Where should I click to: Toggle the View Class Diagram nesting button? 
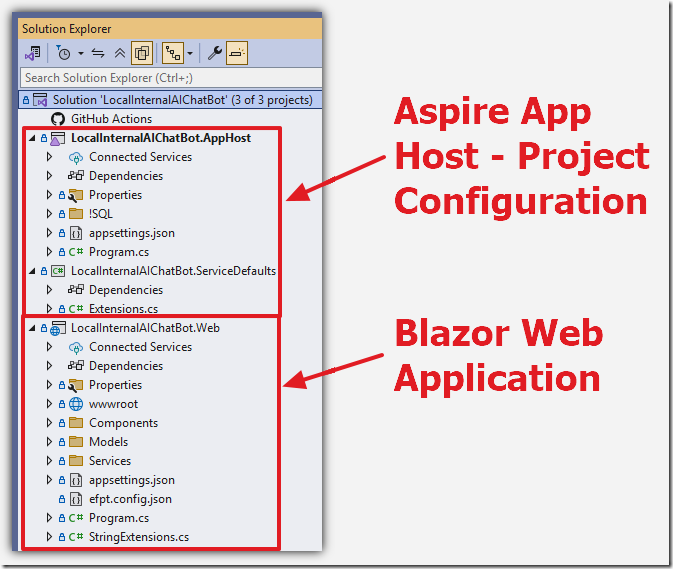173,53
